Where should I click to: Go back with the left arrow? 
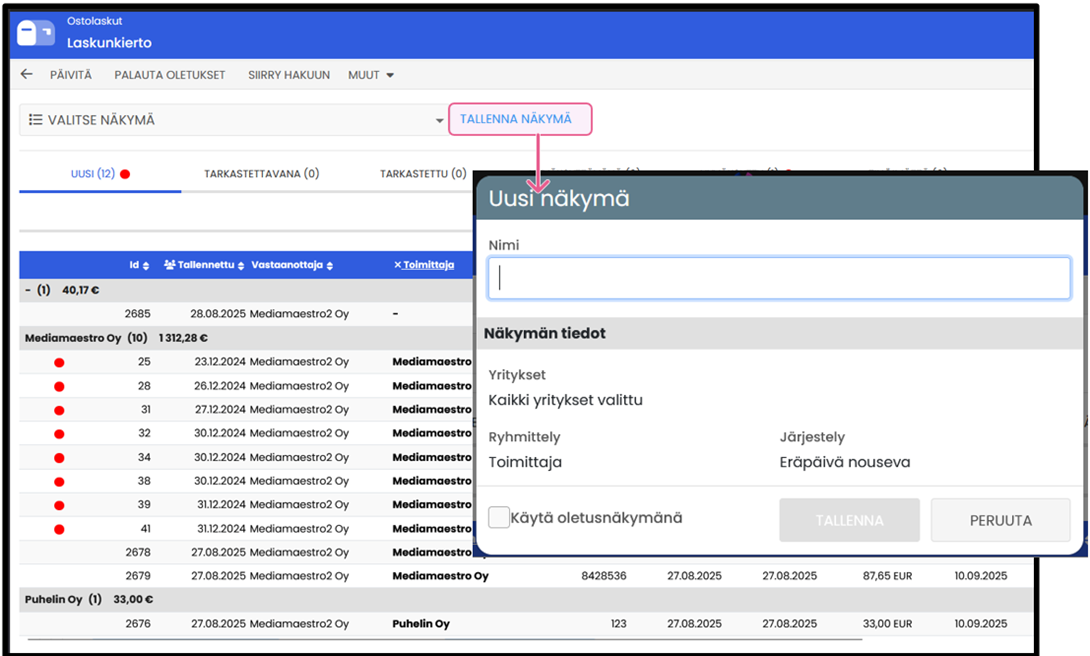[x=27, y=75]
